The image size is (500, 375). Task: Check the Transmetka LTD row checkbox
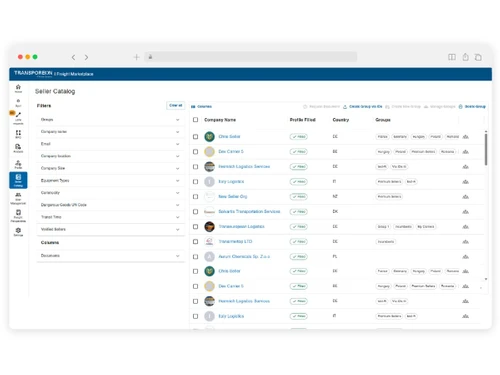195,242
